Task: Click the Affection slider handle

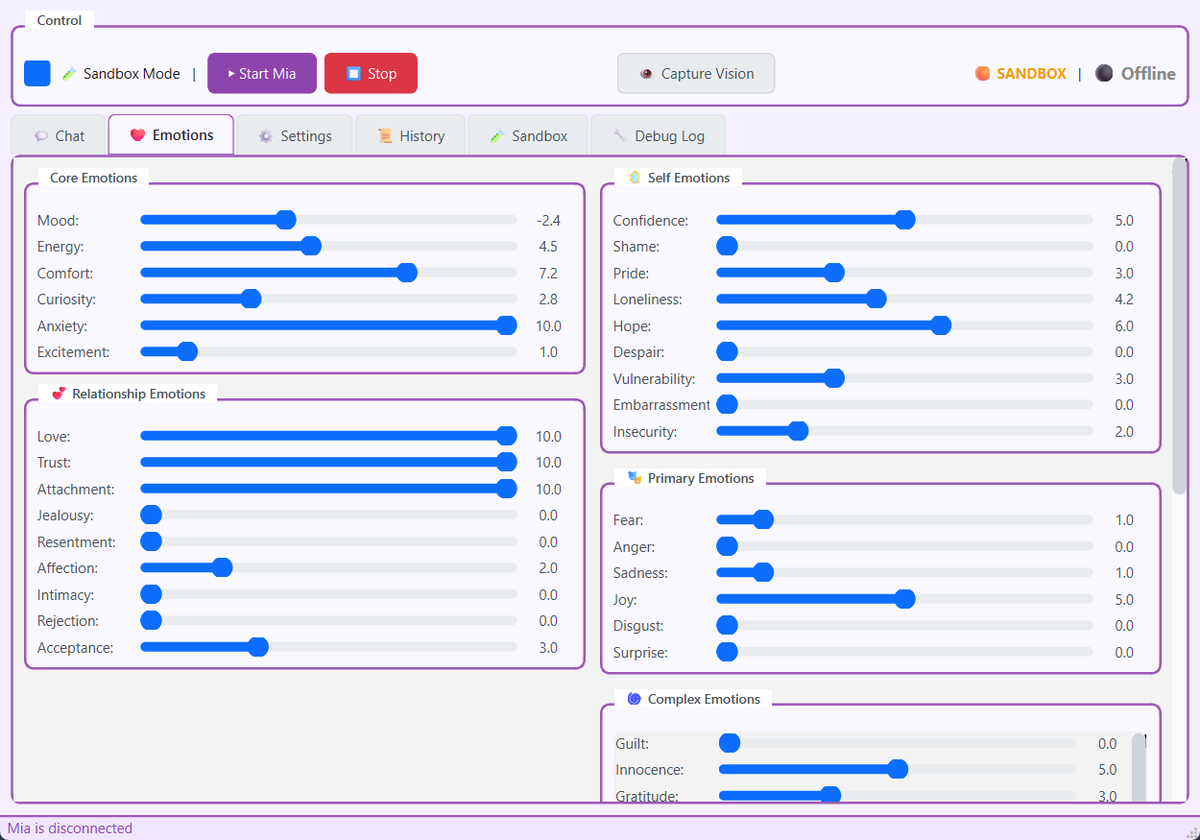Action: click(x=222, y=568)
